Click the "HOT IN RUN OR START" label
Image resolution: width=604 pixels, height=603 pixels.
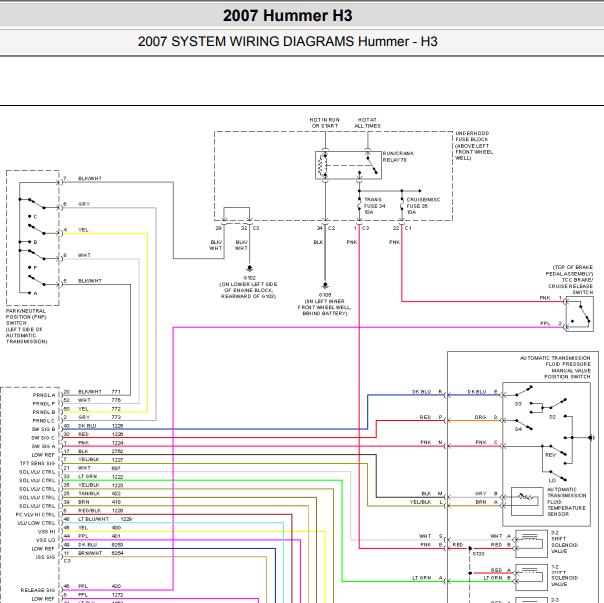(325, 123)
